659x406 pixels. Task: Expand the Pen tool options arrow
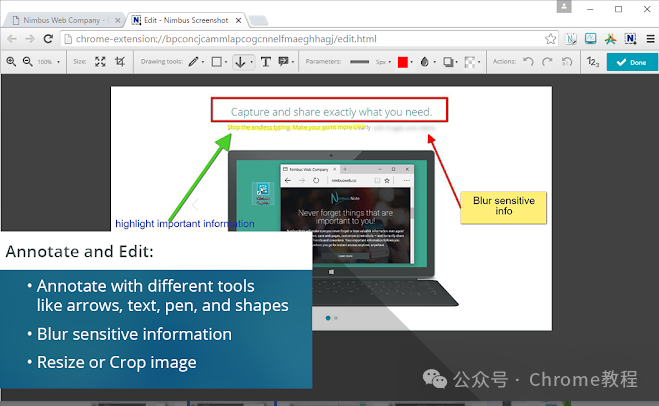(x=203, y=62)
